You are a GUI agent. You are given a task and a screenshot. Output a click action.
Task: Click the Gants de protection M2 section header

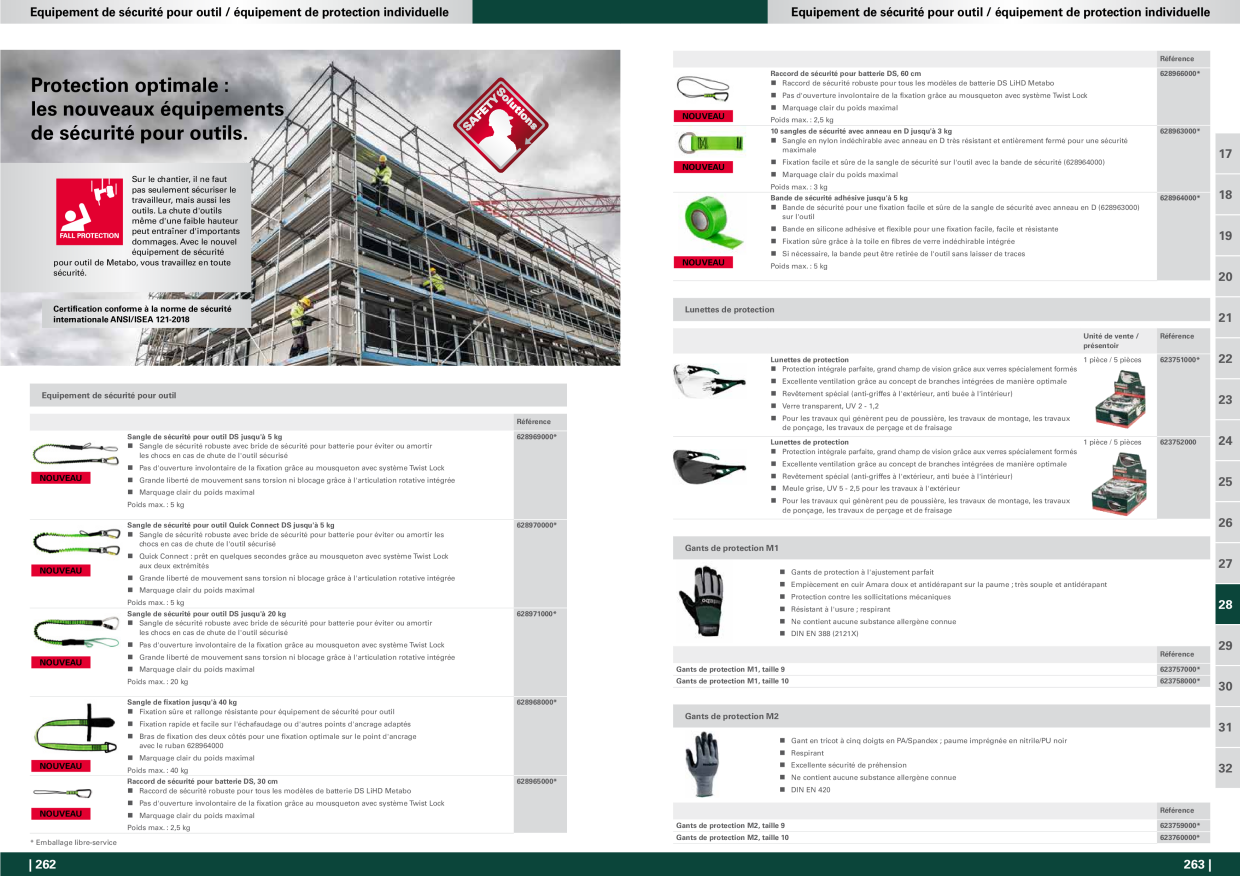pyautogui.click(x=941, y=717)
